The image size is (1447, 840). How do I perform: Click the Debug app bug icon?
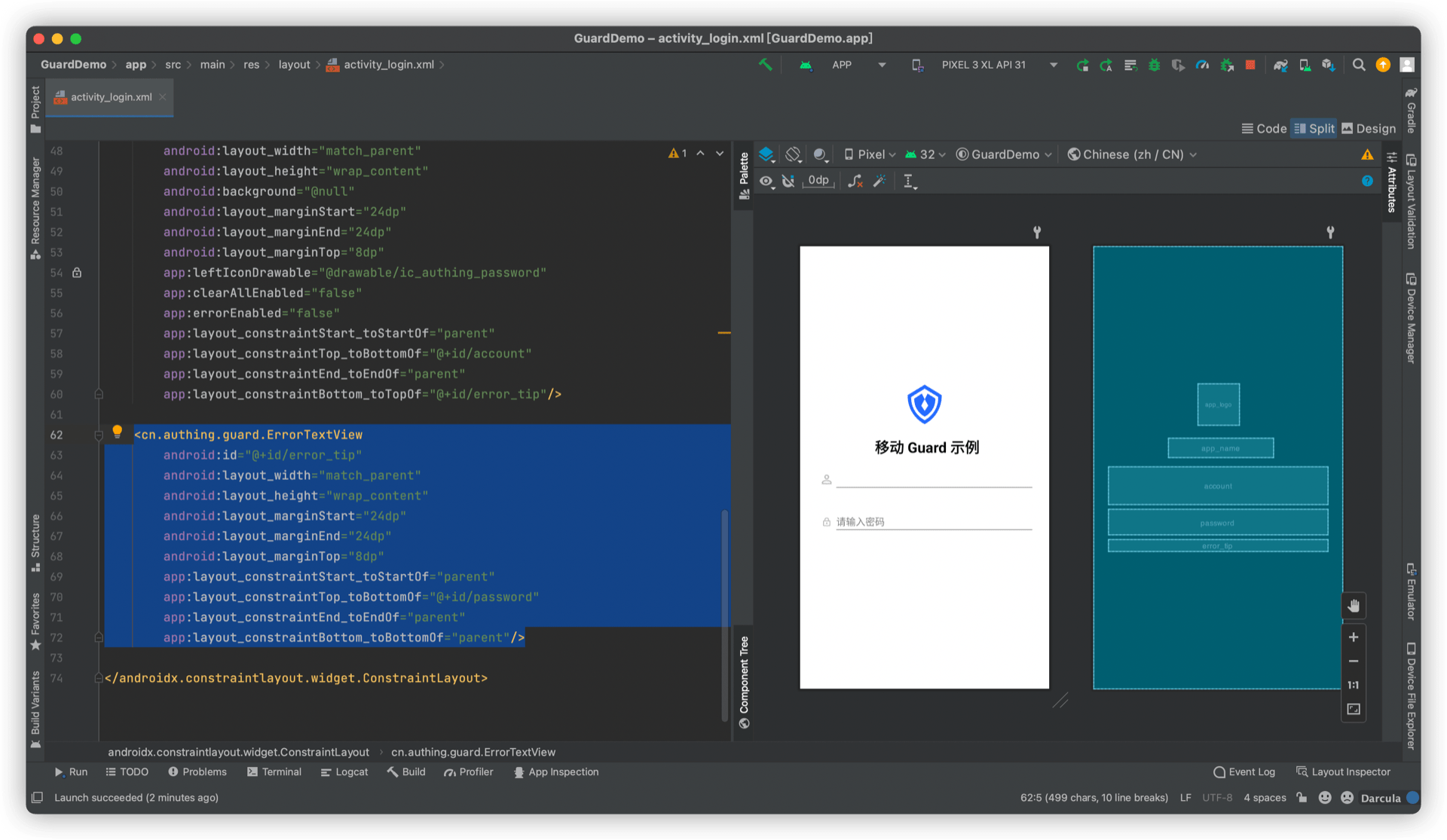tap(1154, 65)
